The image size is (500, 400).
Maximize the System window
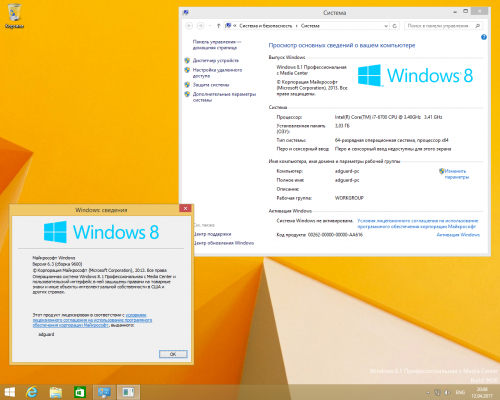(466, 11)
